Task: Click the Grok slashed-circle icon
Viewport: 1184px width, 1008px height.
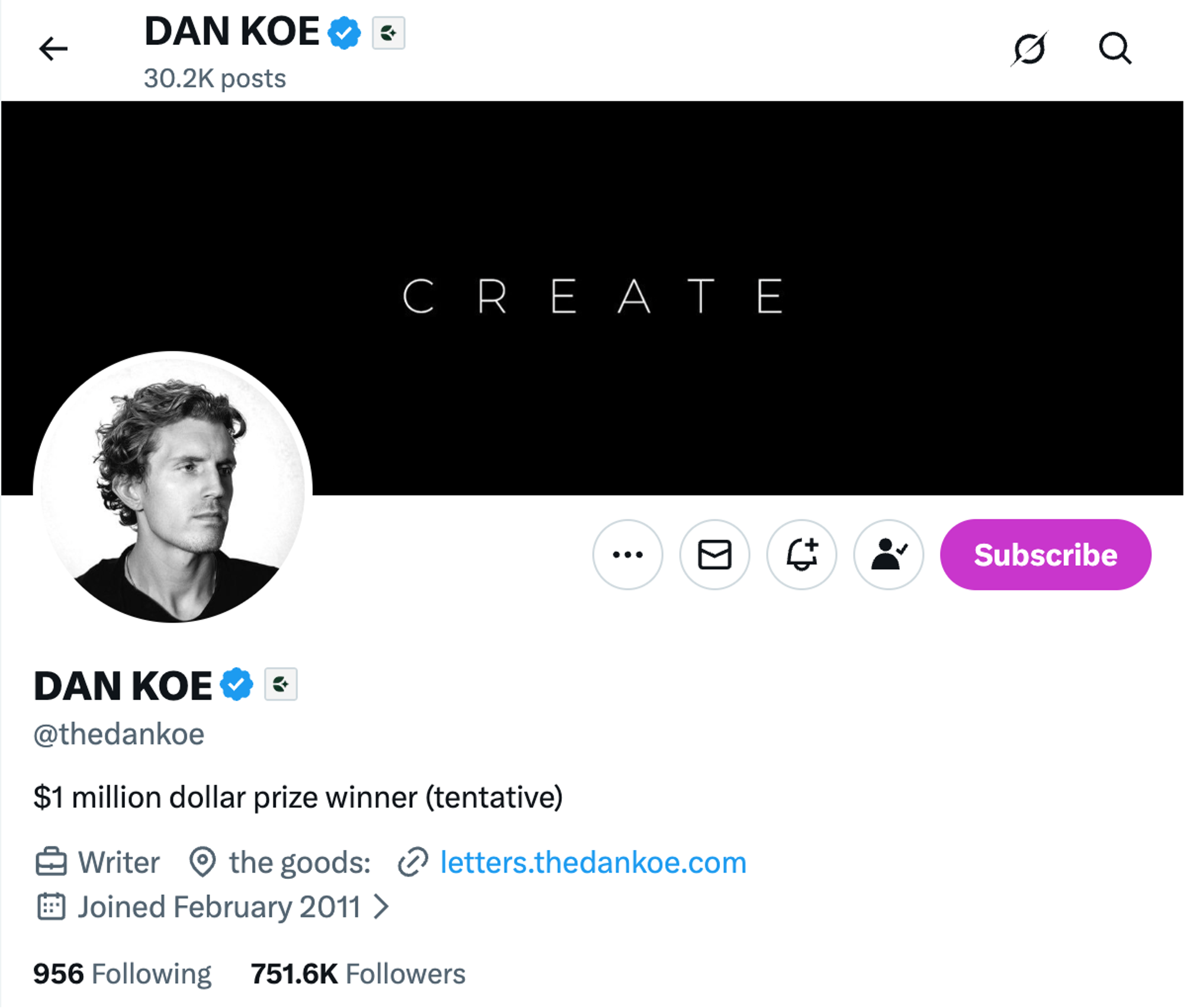Action: click(x=1029, y=49)
